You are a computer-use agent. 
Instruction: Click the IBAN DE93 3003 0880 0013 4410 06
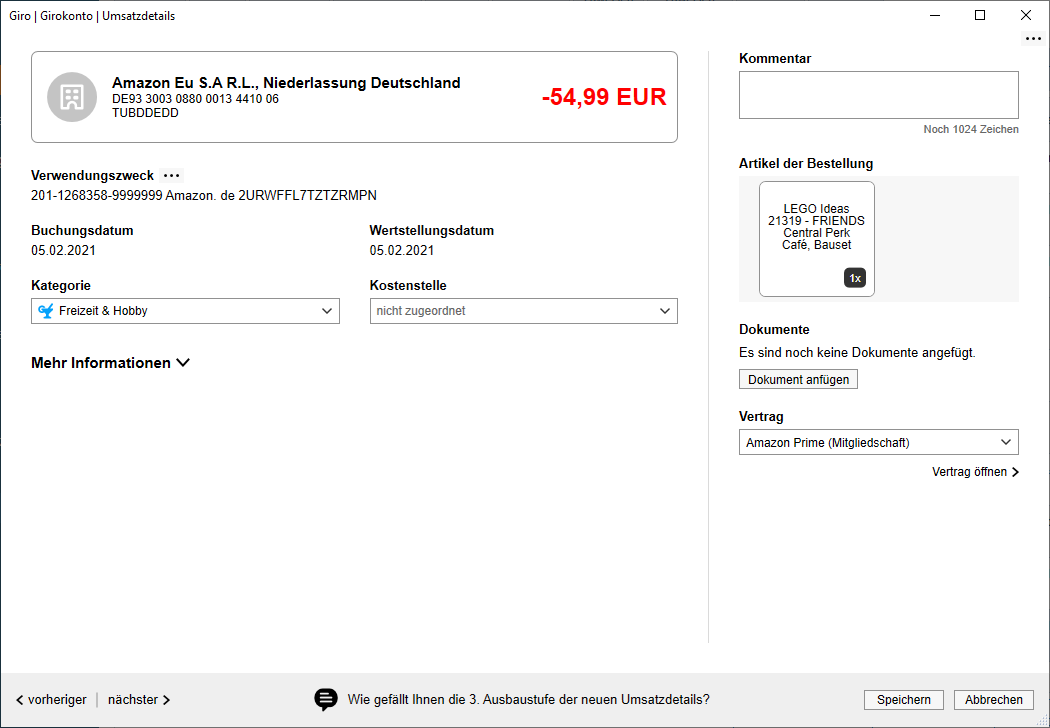(x=195, y=98)
